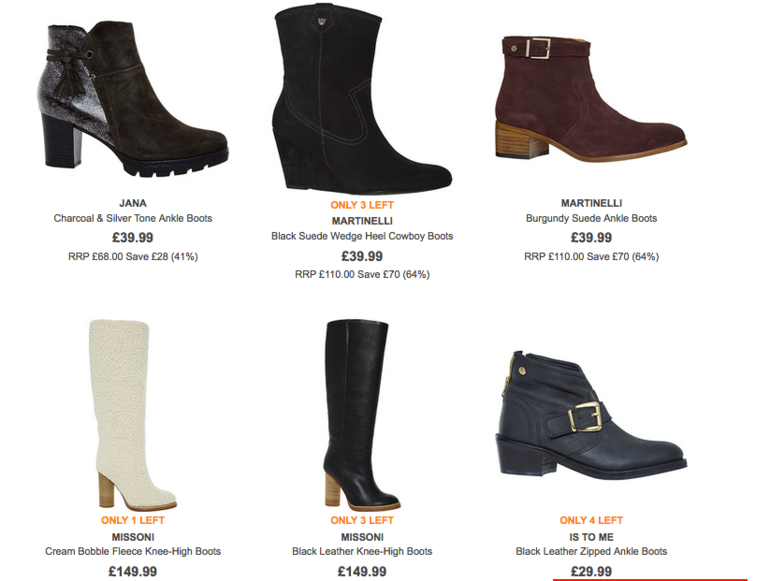This screenshot has height=581, width=770.
Task: Open 'Black Leather Zipped Ankle Boots' link
Action: click(591, 551)
